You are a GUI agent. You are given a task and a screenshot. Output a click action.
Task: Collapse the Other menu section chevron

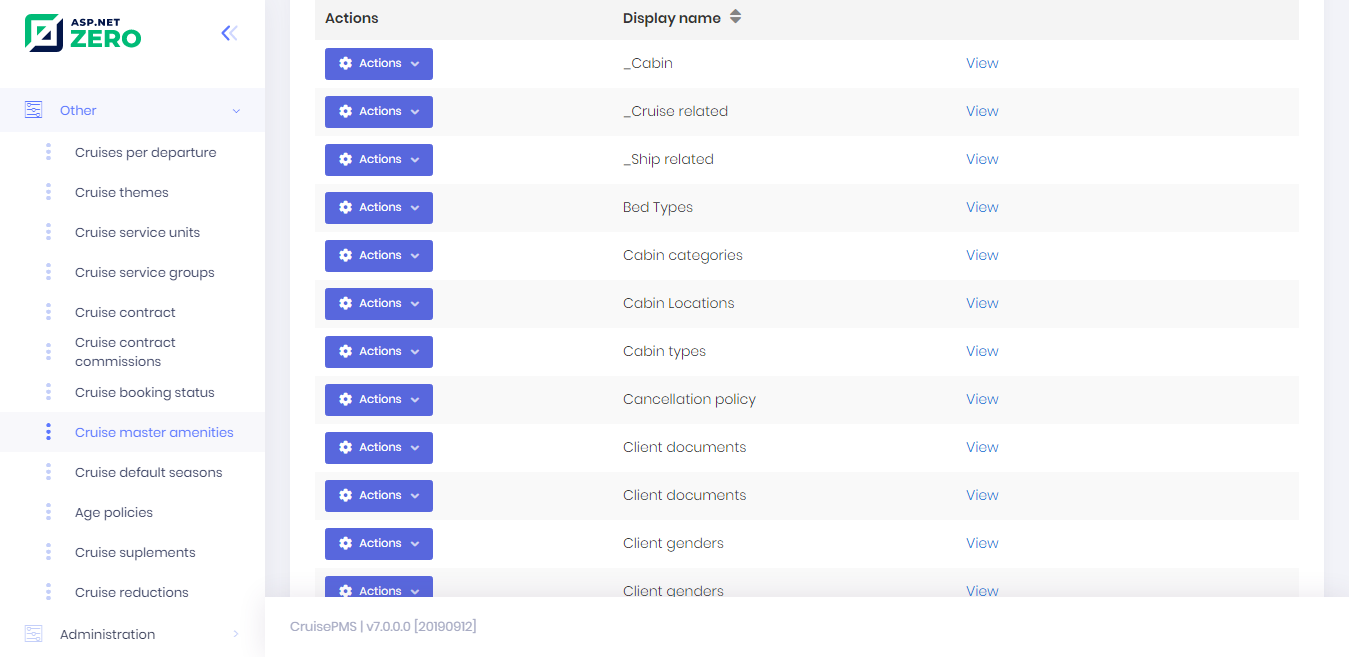236,111
